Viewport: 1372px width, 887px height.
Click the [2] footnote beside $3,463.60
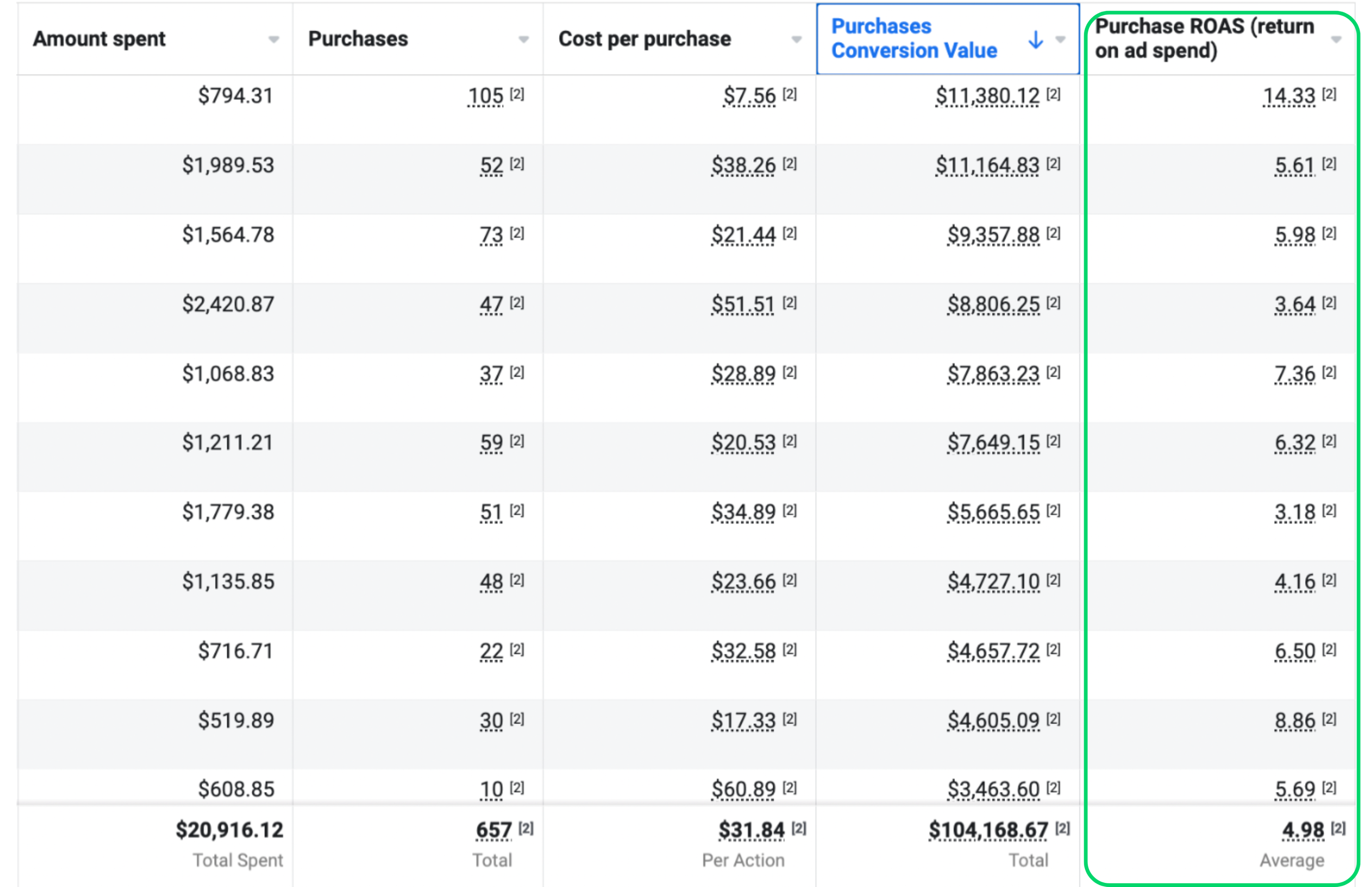click(x=1054, y=787)
